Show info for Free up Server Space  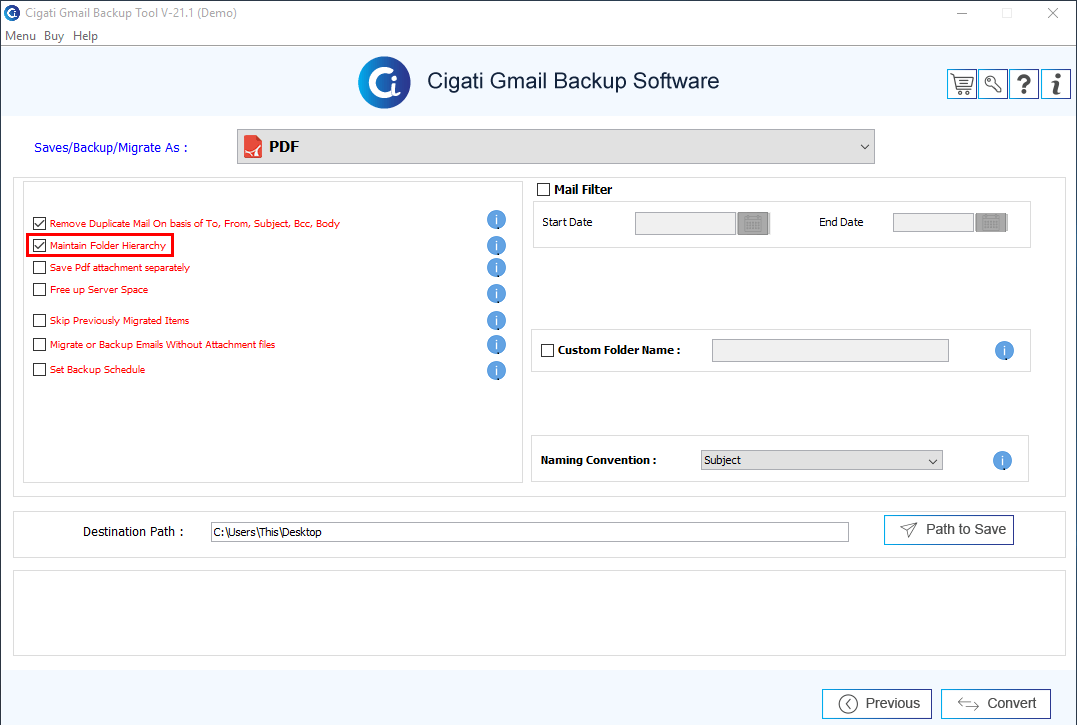[x=496, y=294]
